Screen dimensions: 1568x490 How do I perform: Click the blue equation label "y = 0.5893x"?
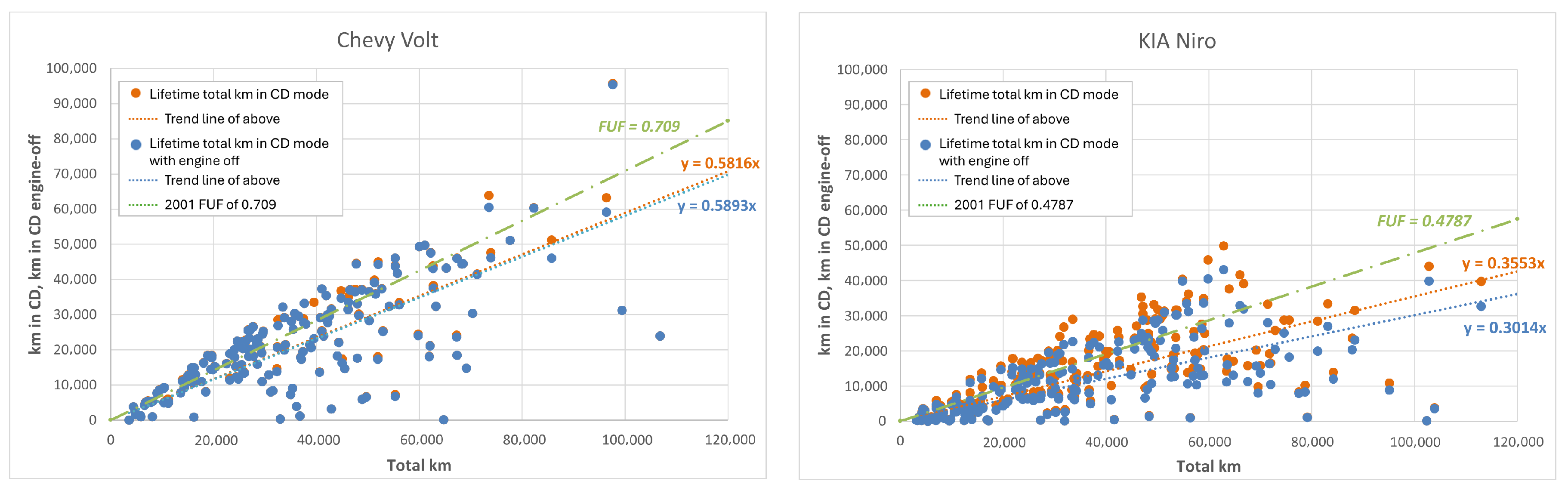pyautogui.click(x=717, y=206)
